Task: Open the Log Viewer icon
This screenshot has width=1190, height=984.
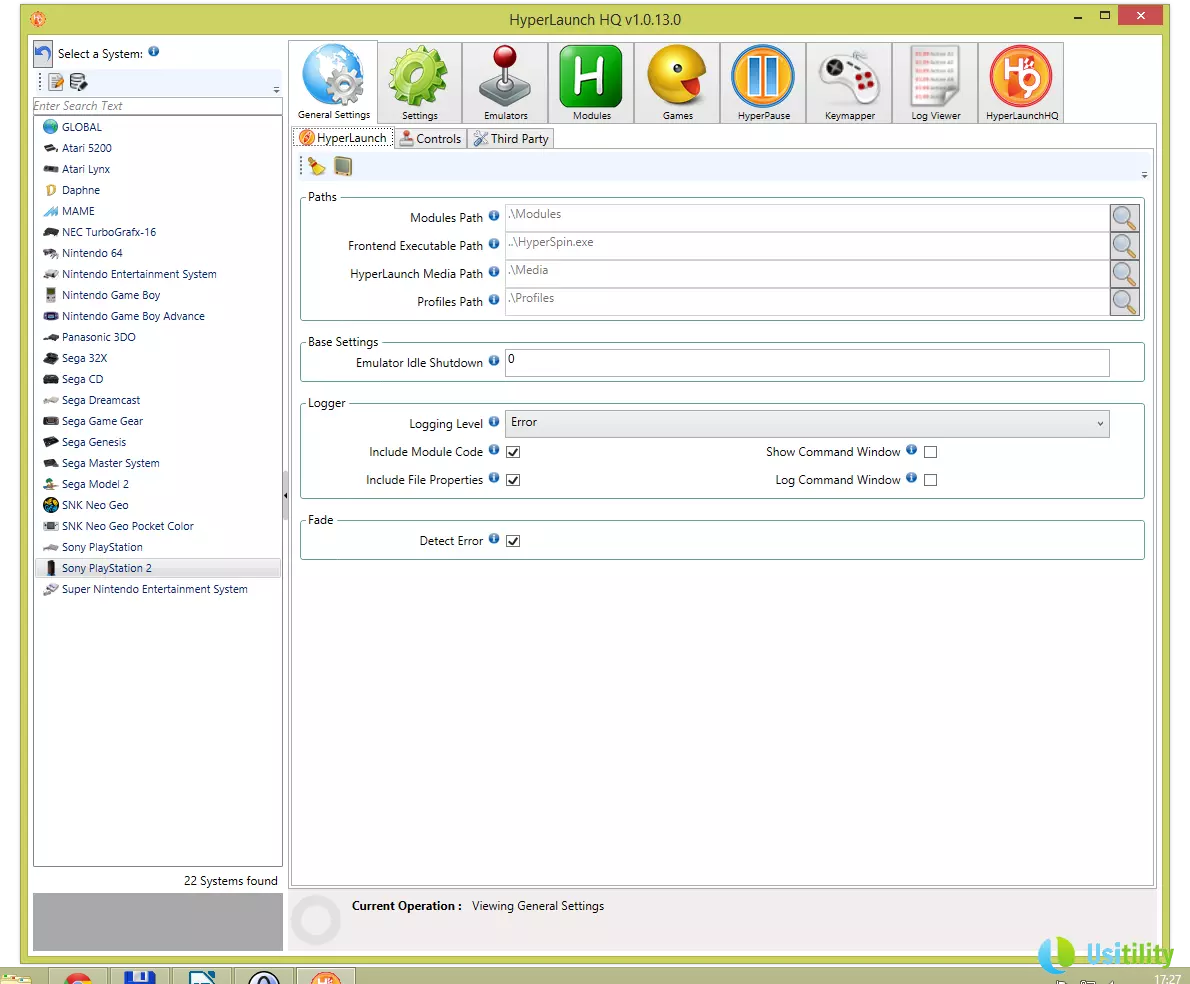Action: pyautogui.click(x=935, y=83)
